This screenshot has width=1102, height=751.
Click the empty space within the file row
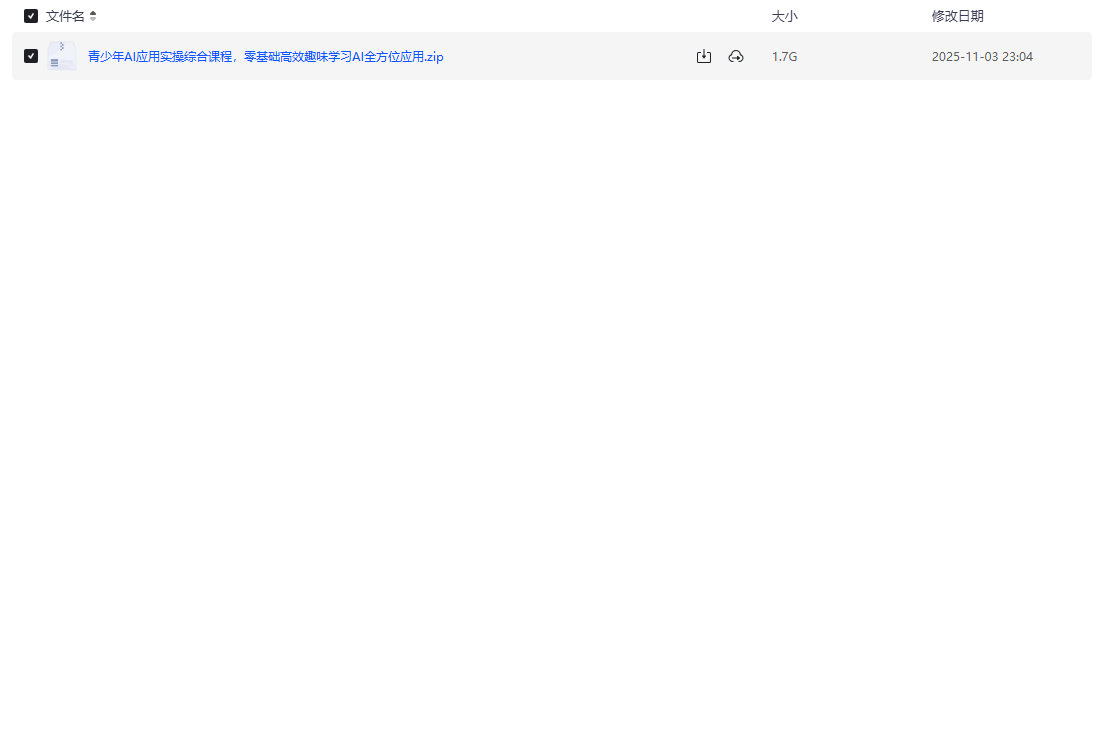(x=570, y=57)
